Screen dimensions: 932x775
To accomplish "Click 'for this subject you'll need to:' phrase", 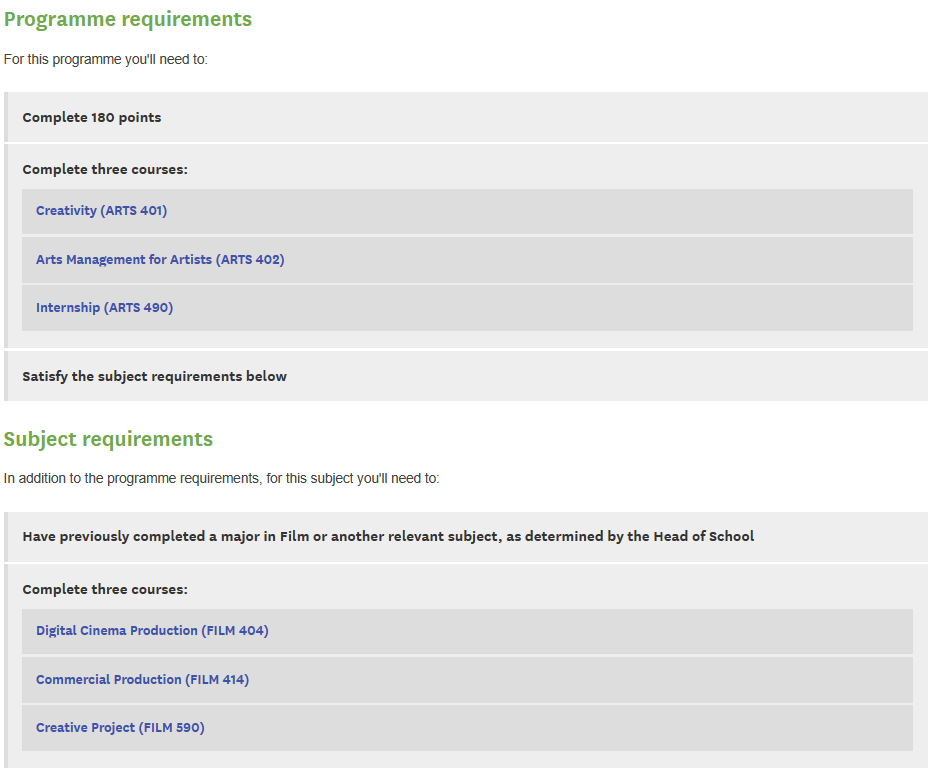I will coord(353,479).
